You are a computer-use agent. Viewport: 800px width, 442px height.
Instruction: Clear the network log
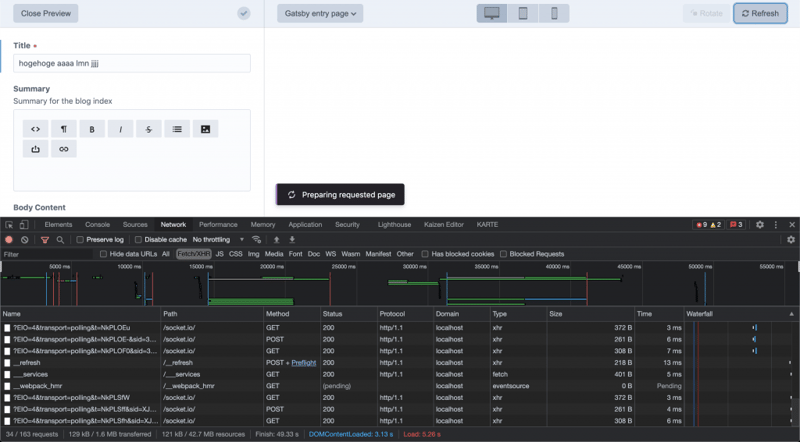[x=25, y=240]
